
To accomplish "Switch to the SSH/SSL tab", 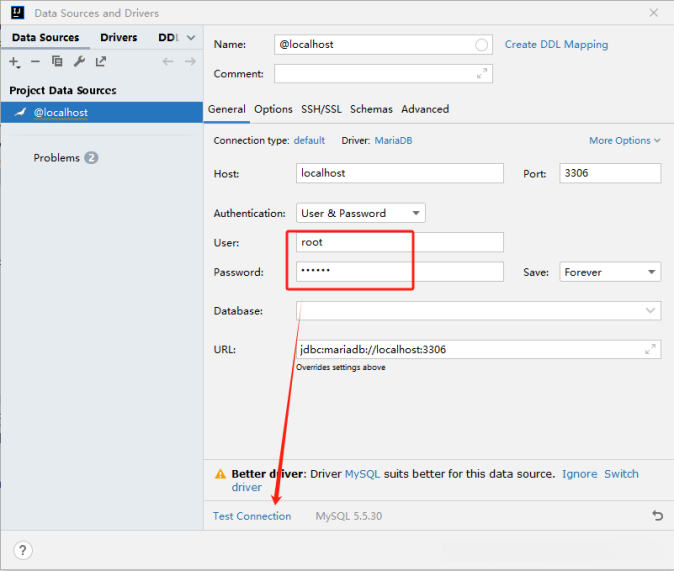I will (320, 109).
